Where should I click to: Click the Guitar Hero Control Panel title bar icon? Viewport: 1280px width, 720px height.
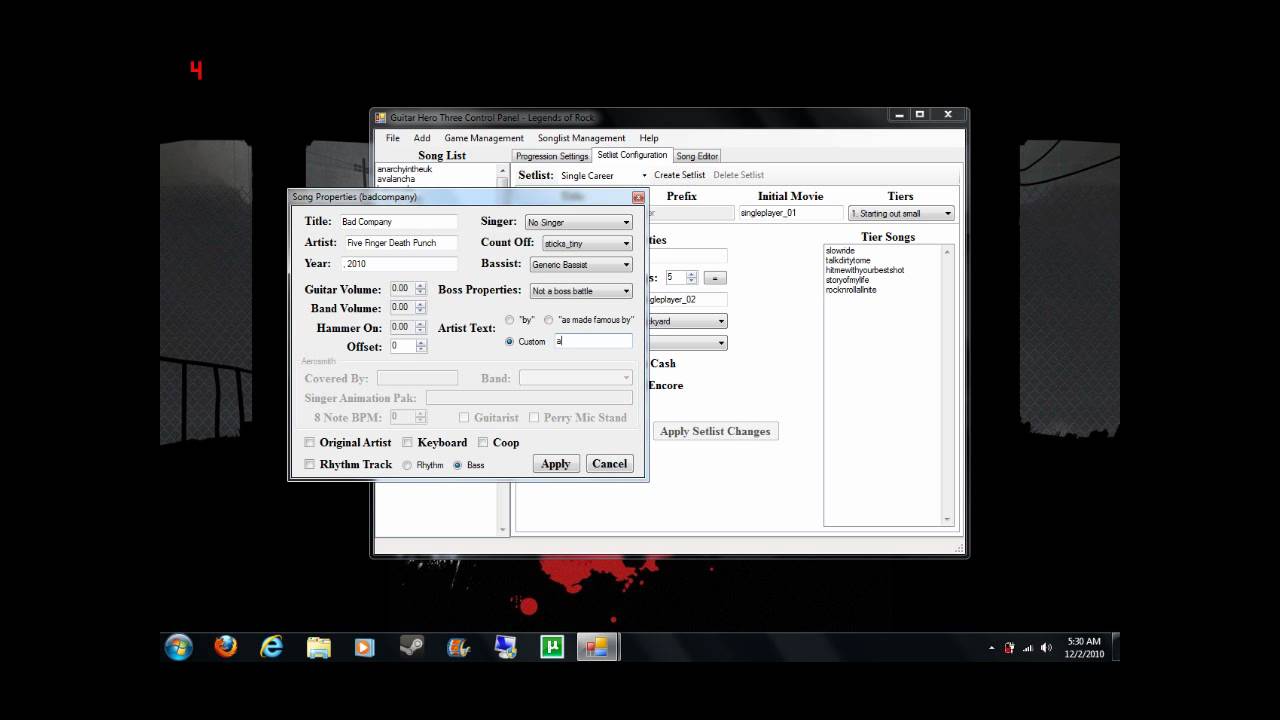(x=381, y=118)
